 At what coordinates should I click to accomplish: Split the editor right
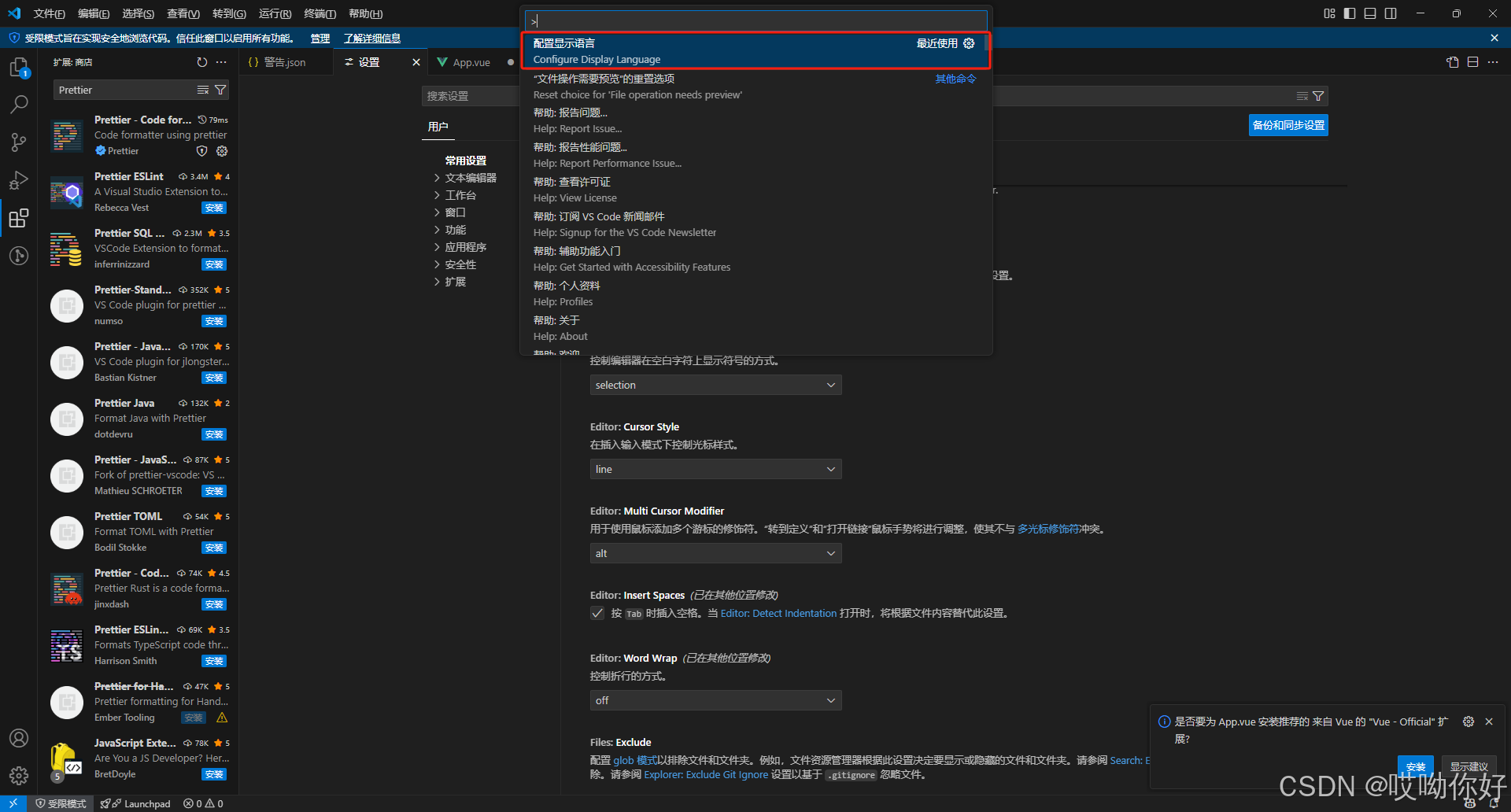(x=1473, y=62)
